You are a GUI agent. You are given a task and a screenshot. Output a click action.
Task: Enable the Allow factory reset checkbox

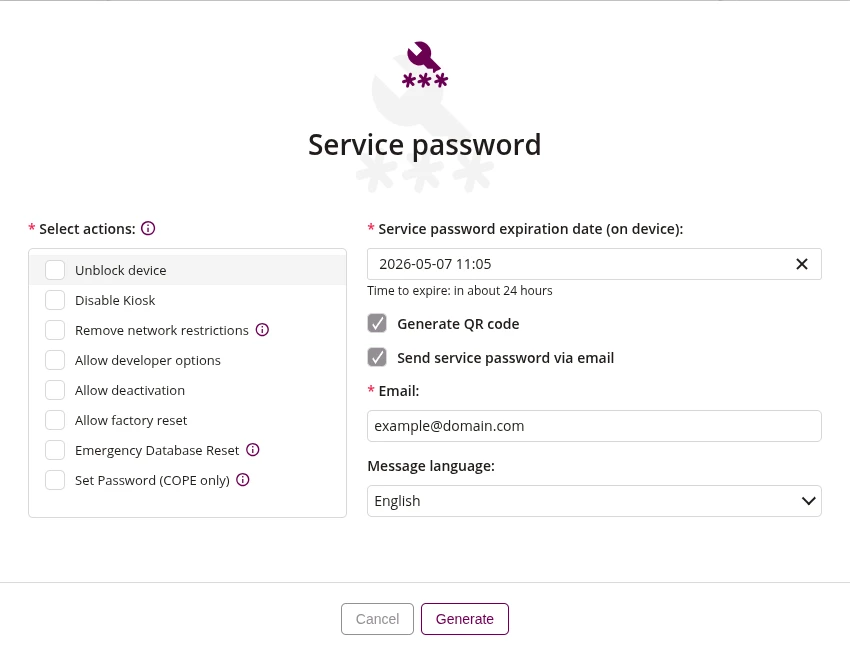coord(55,420)
